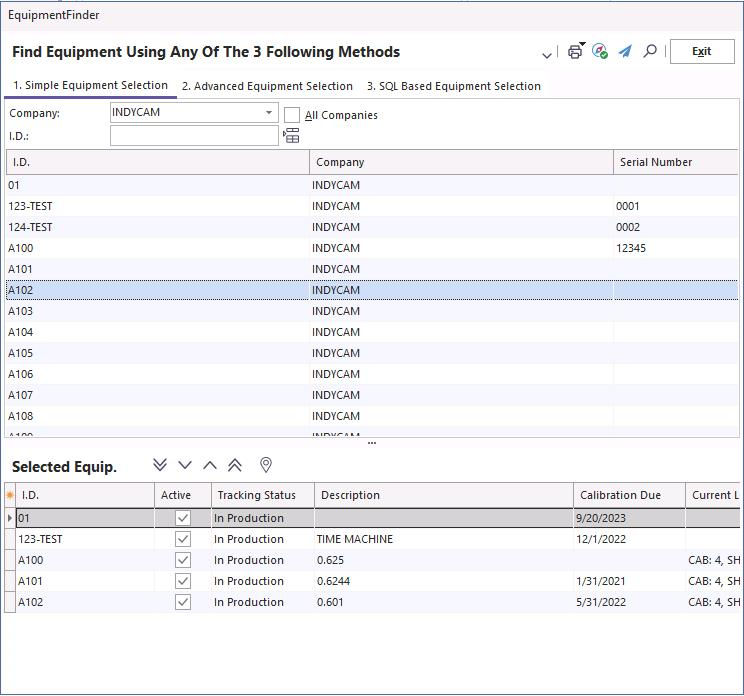Click the I.D. lookup icon beside the field
This screenshot has height=696, width=744.
click(x=292, y=136)
